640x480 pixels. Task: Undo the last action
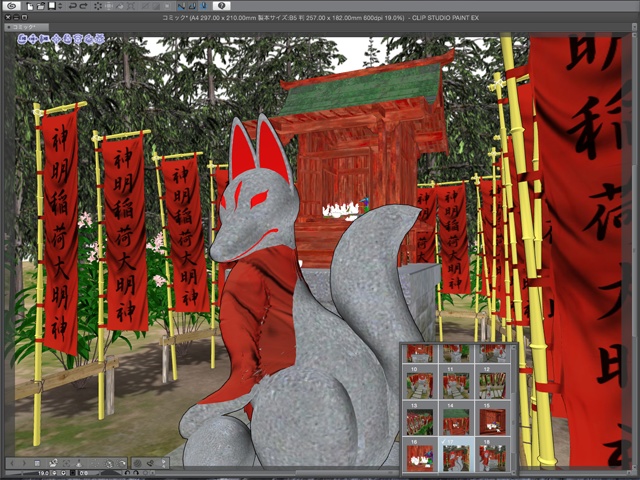73,6
